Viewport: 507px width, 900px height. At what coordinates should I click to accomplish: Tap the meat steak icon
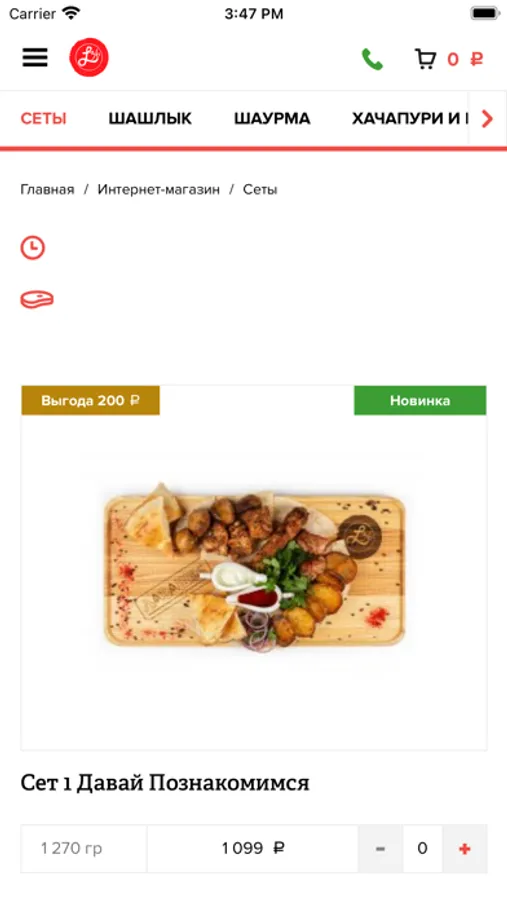pos(37,299)
